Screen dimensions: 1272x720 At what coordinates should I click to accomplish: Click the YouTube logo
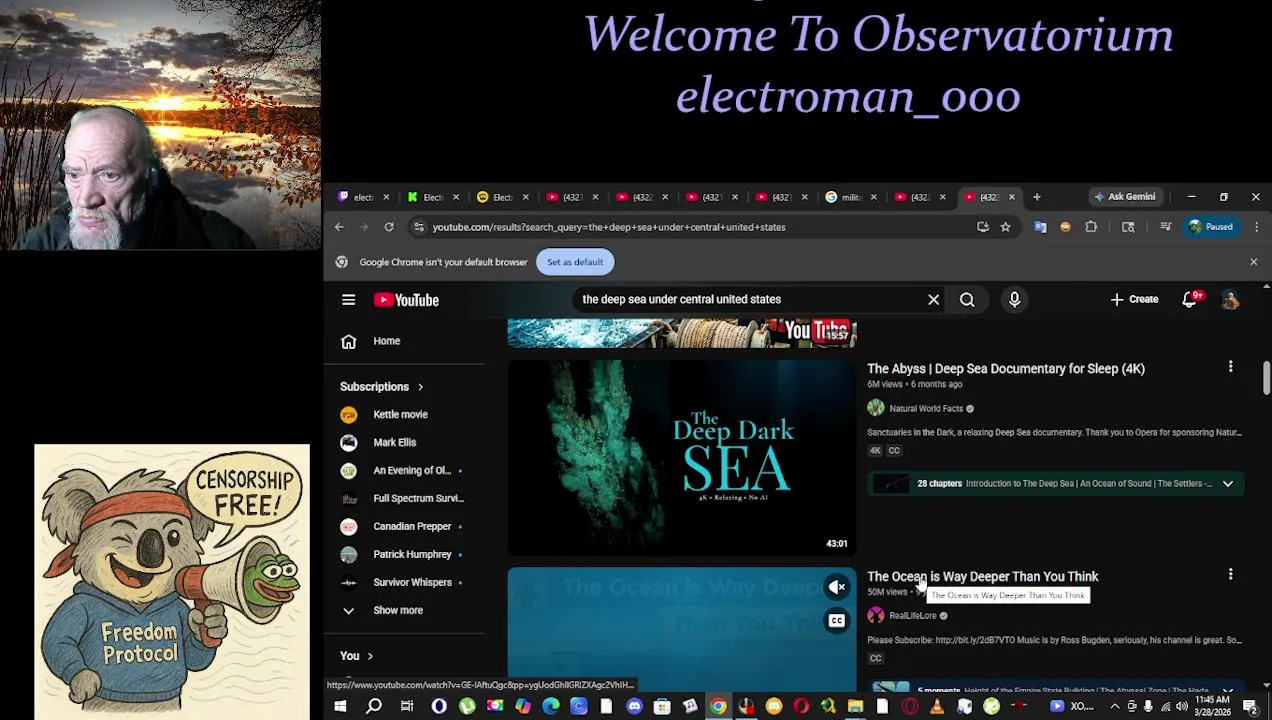coord(406,300)
